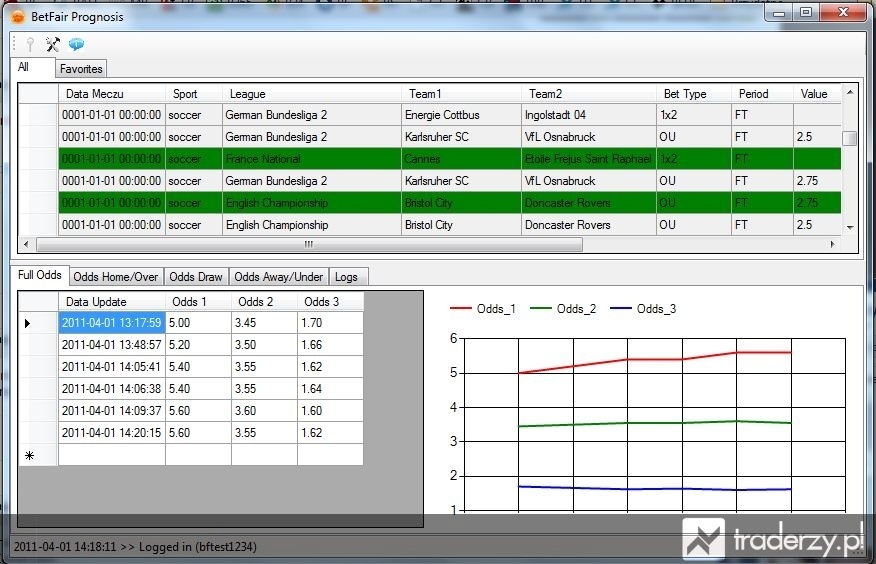Sort by Bet Type column header
This screenshot has height=564, width=876.
coord(694,94)
